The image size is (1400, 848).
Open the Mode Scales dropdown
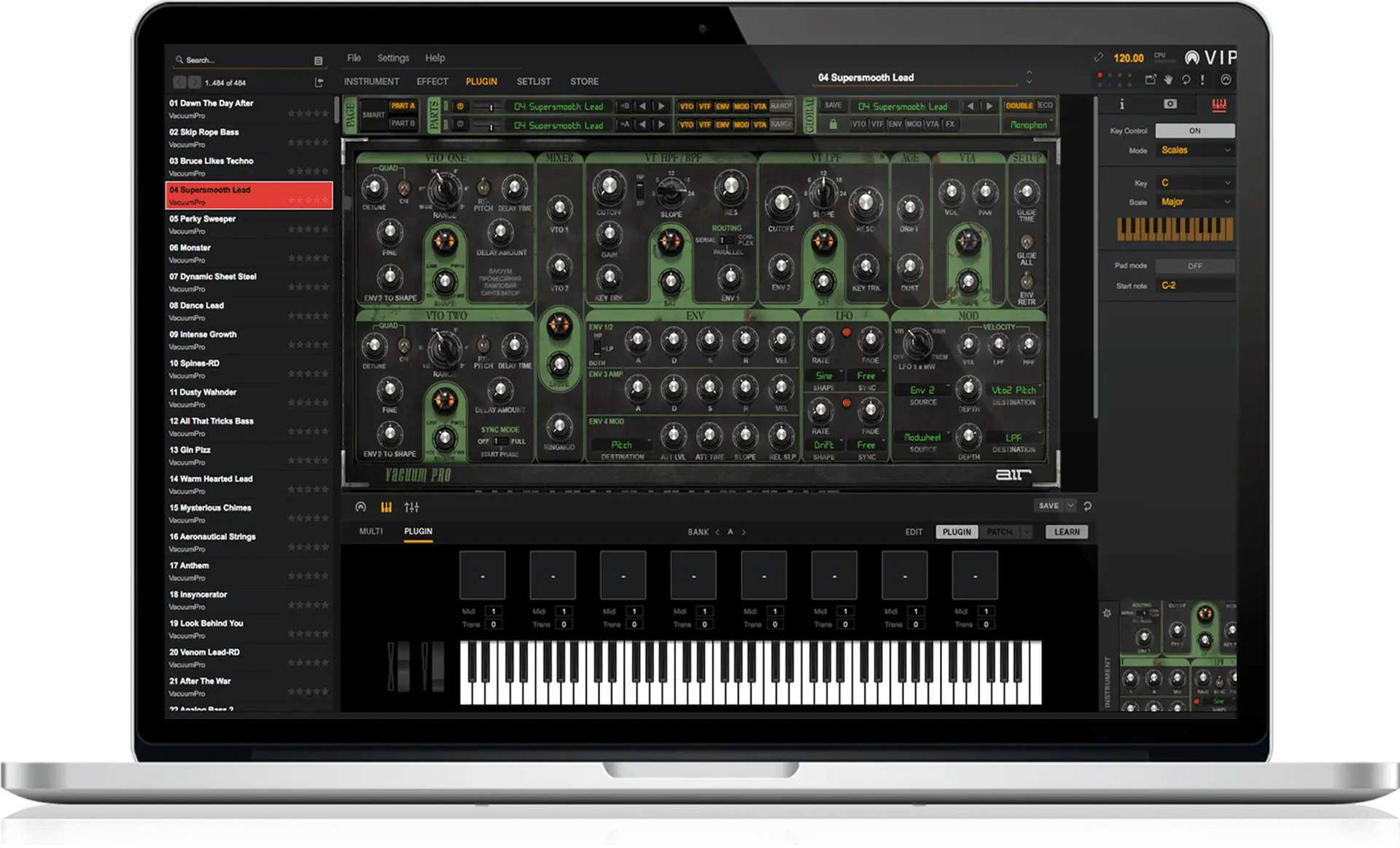1196,150
